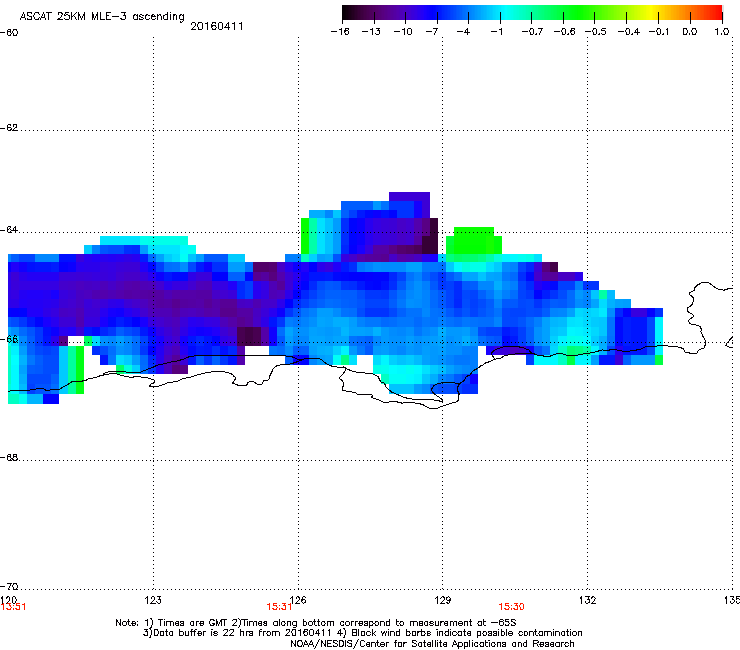Click the red time stamp 13:51
Screen dimensions: 740x650
pyautogui.click(x=13, y=607)
